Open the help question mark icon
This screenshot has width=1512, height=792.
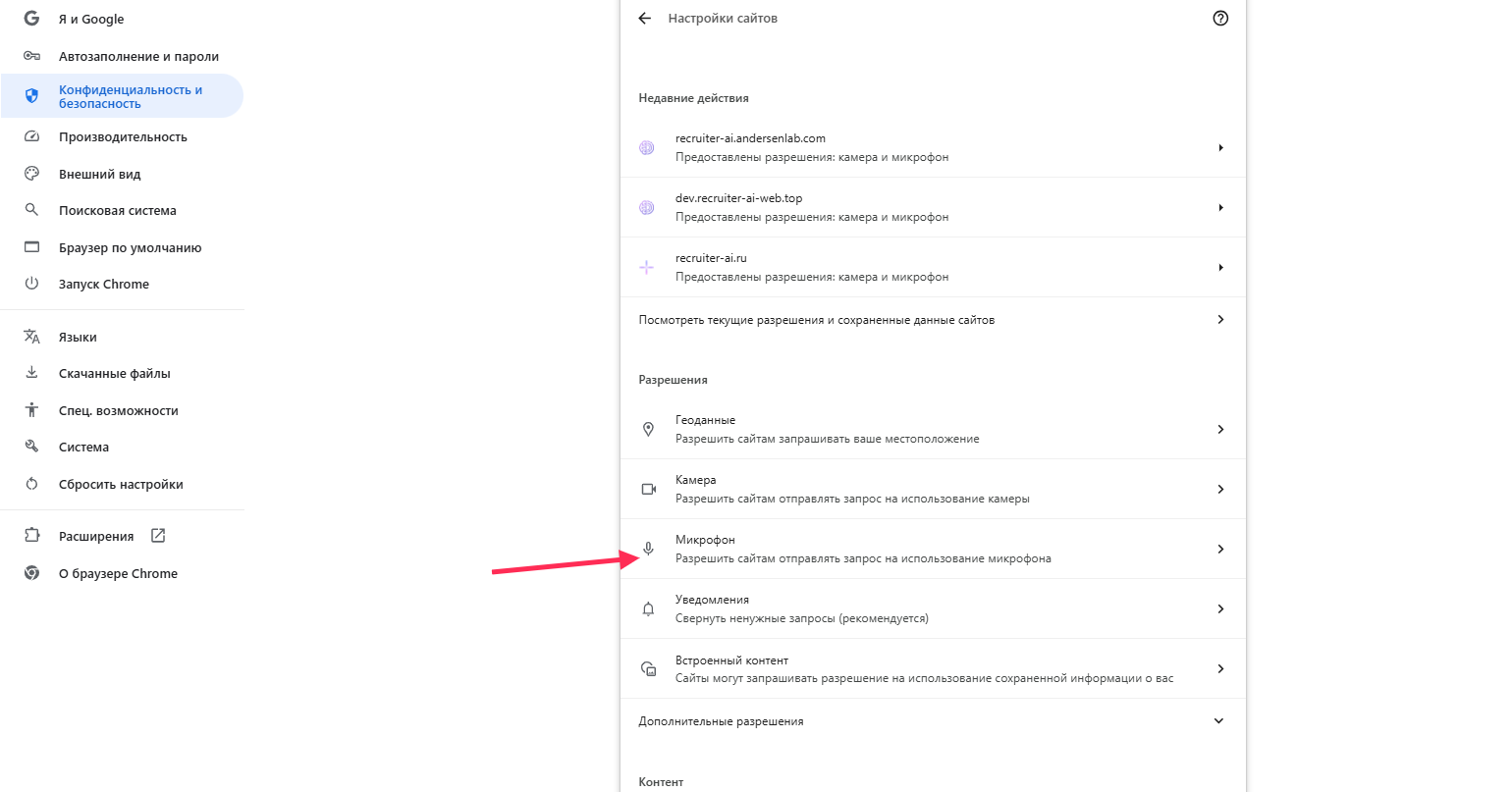pyautogui.click(x=1220, y=19)
